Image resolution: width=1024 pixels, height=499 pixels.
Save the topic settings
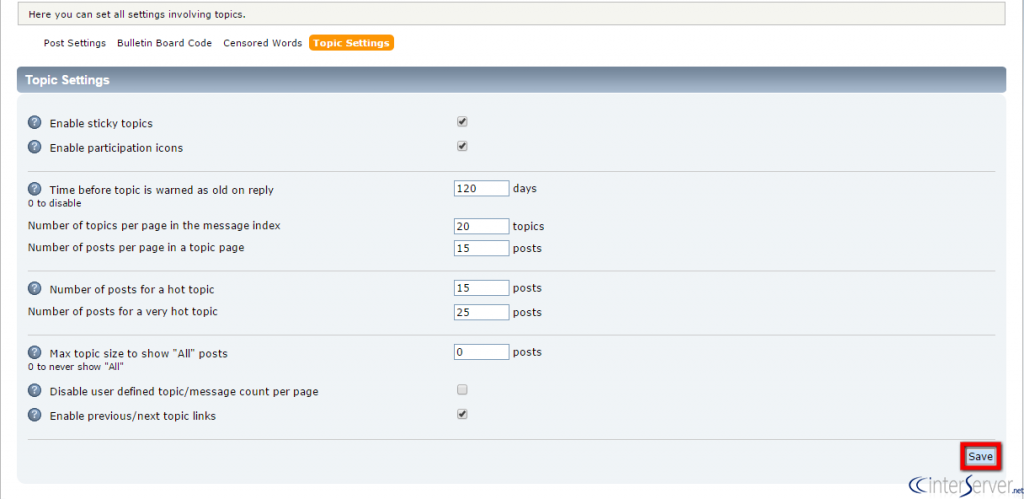pyautogui.click(x=980, y=457)
